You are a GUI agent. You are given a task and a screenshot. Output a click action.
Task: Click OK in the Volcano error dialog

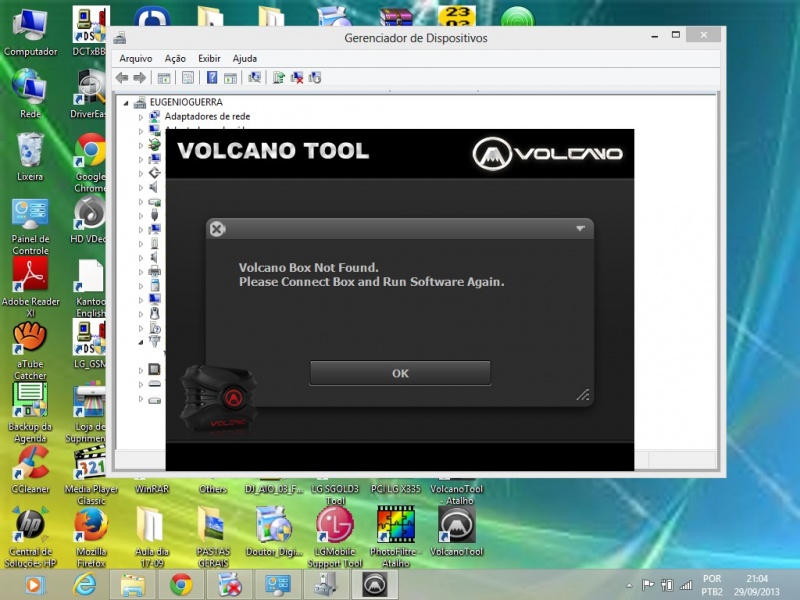(x=400, y=373)
